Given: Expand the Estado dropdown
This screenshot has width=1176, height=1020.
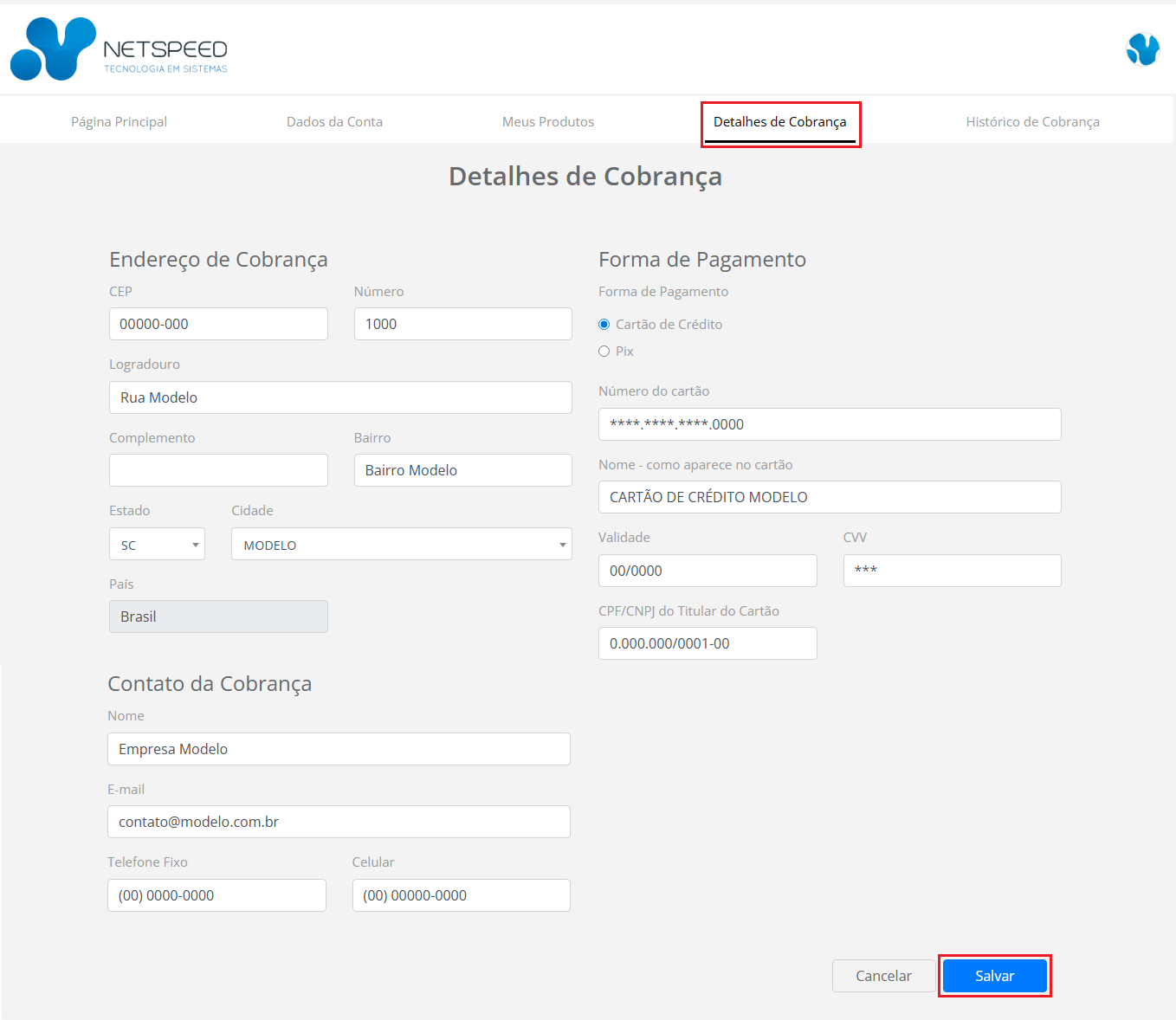Looking at the screenshot, I should point(157,545).
